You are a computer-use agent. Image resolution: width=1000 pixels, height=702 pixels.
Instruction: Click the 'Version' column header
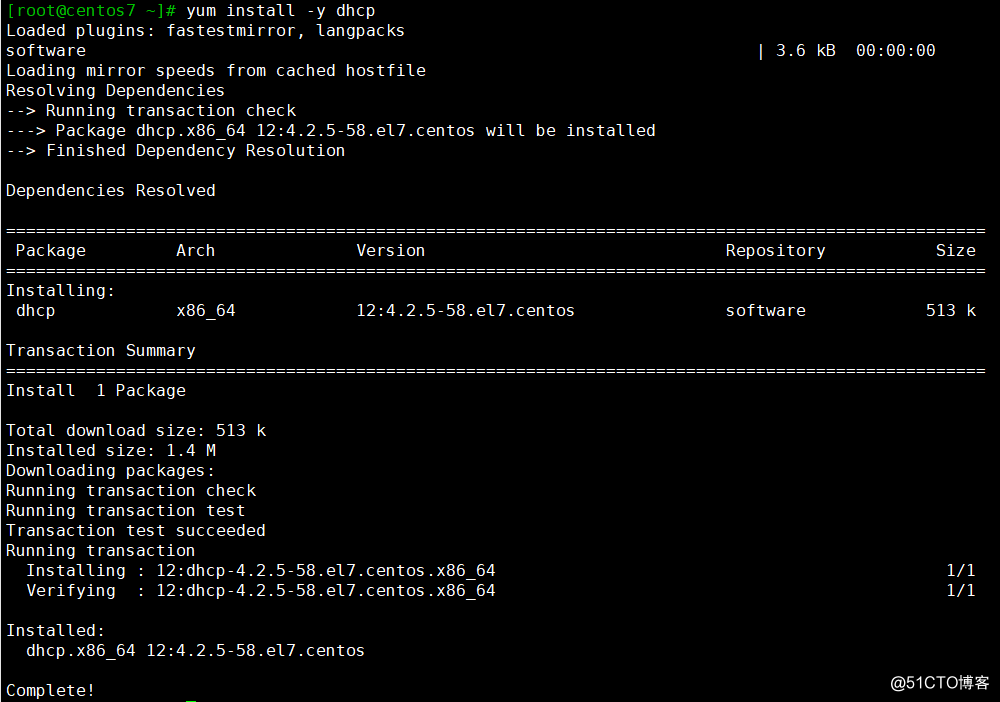(390, 251)
